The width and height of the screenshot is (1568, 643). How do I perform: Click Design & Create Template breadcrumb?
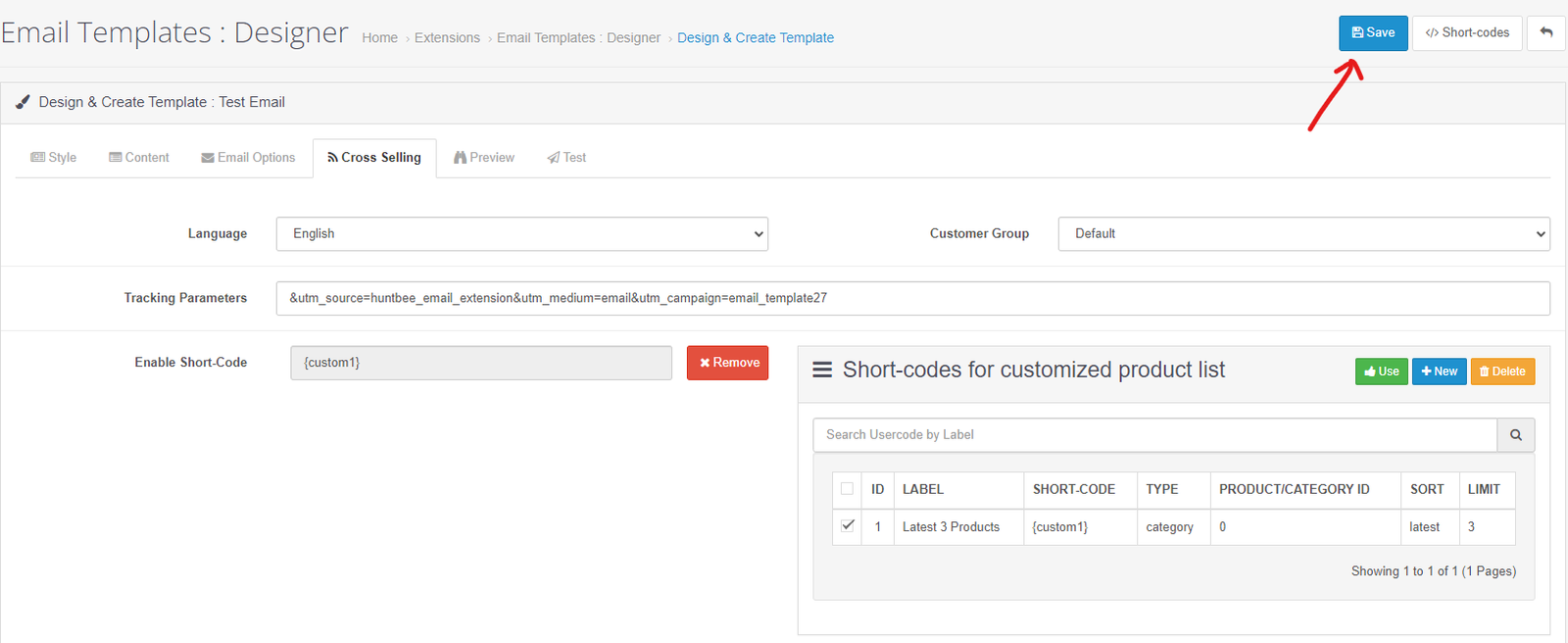tap(756, 38)
